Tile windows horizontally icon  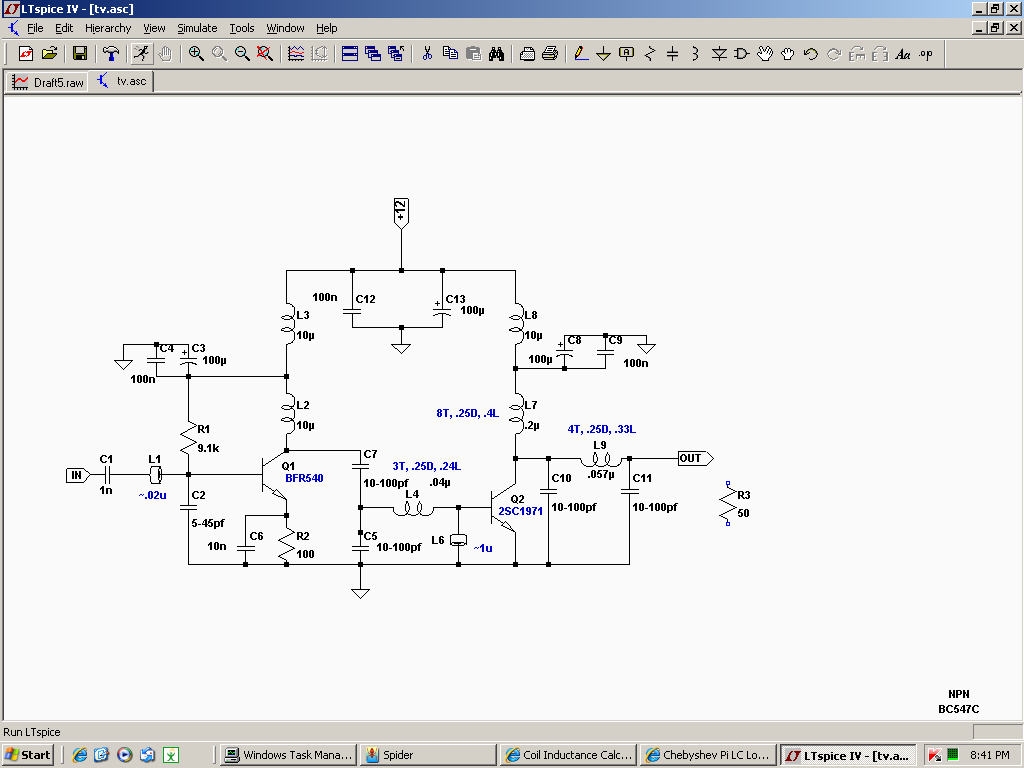pyautogui.click(x=350, y=54)
